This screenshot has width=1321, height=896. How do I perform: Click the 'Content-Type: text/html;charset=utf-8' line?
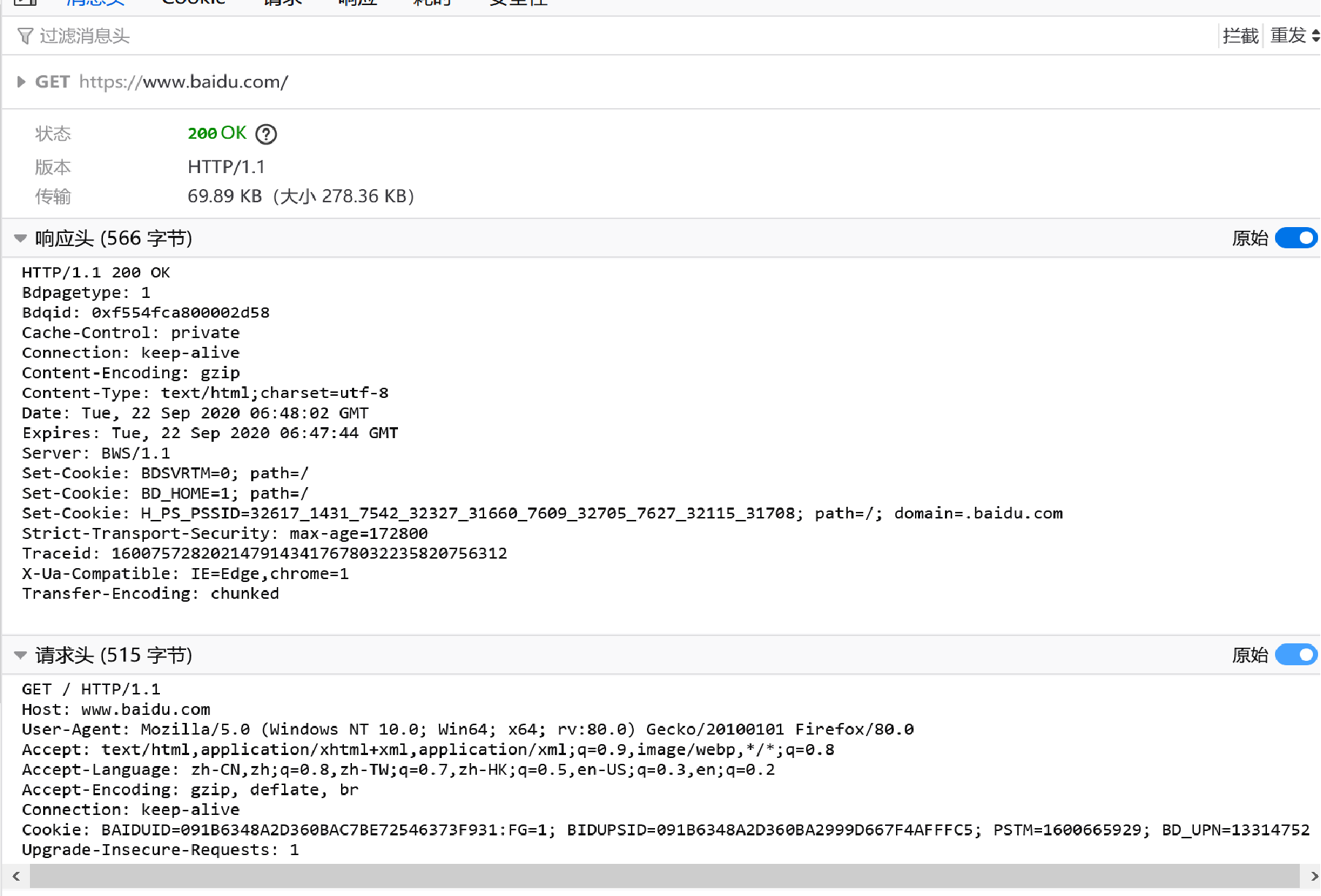pyautogui.click(x=205, y=393)
